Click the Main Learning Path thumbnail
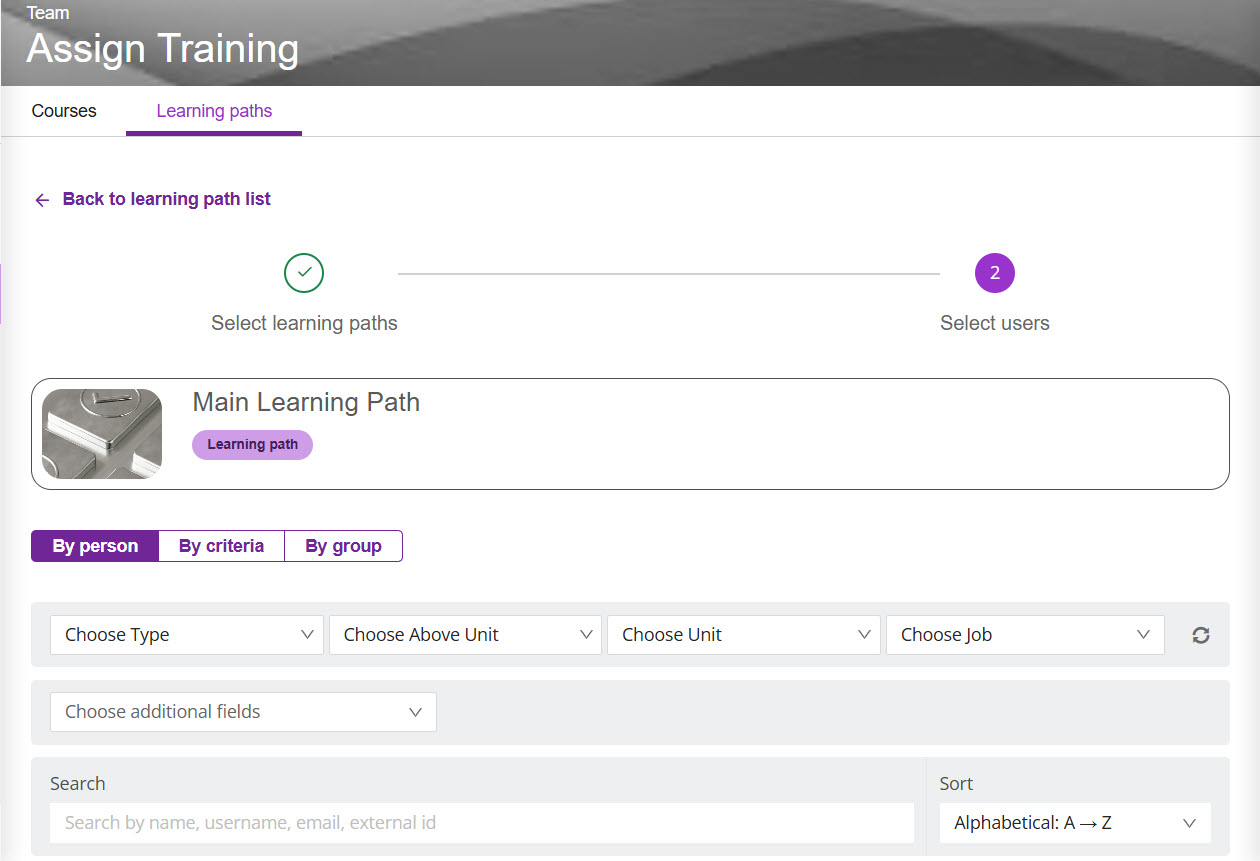 (102, 434)
